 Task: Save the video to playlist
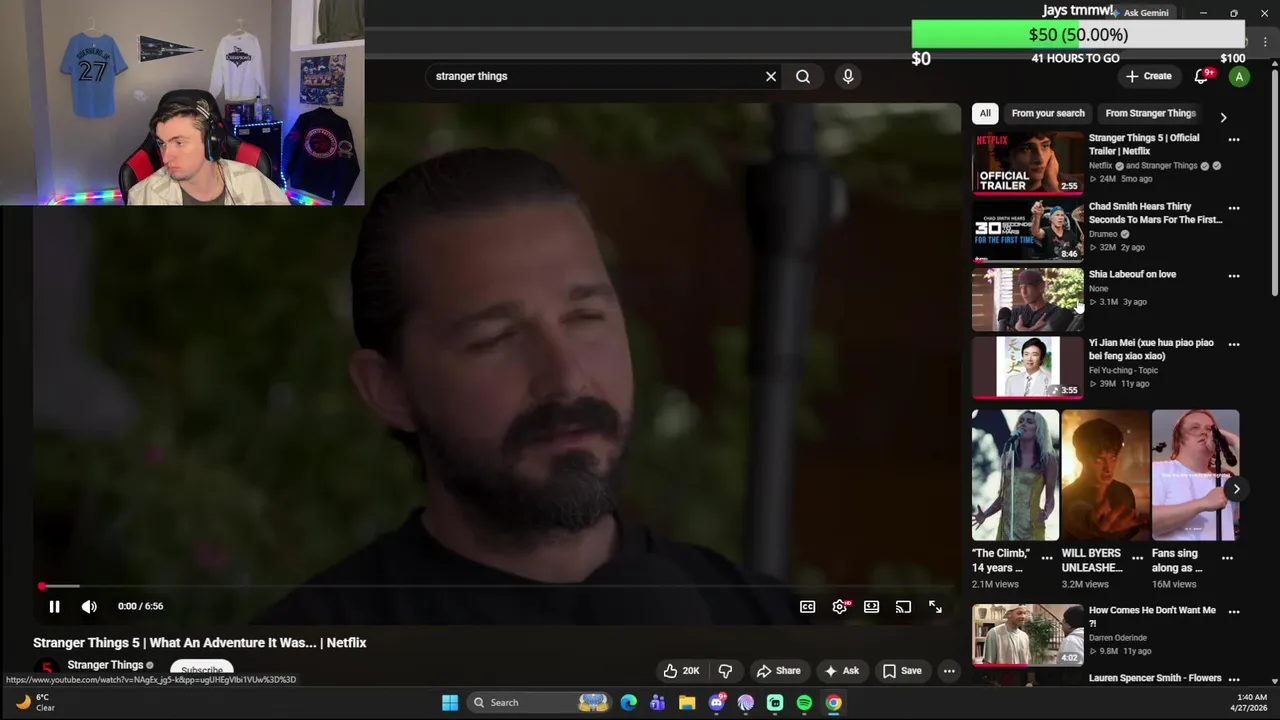click(902, 671)
